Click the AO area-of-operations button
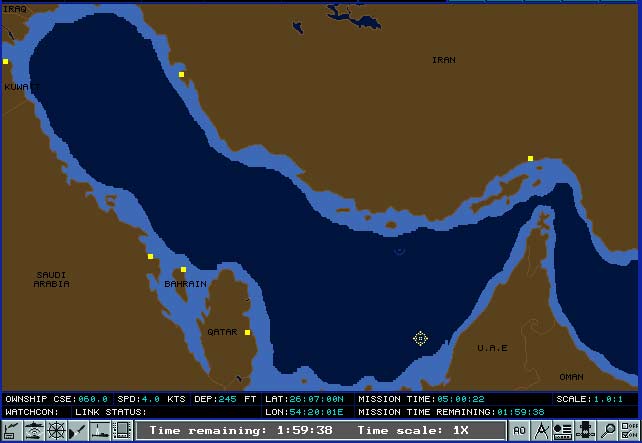Viewport: 642px width, 443px height. [x=519, y=431]
